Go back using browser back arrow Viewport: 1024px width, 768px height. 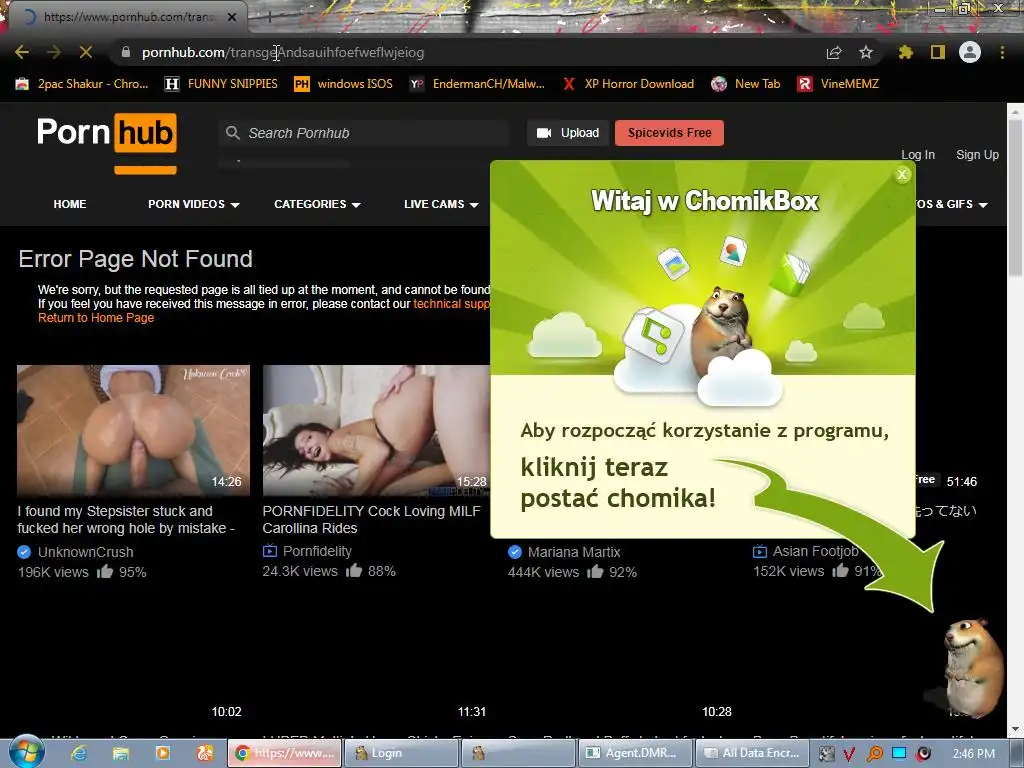point(22,52)
